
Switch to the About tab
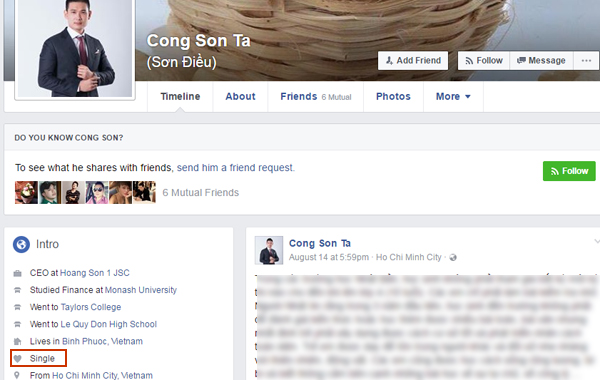pyautogui.click(x=240, y=96)
